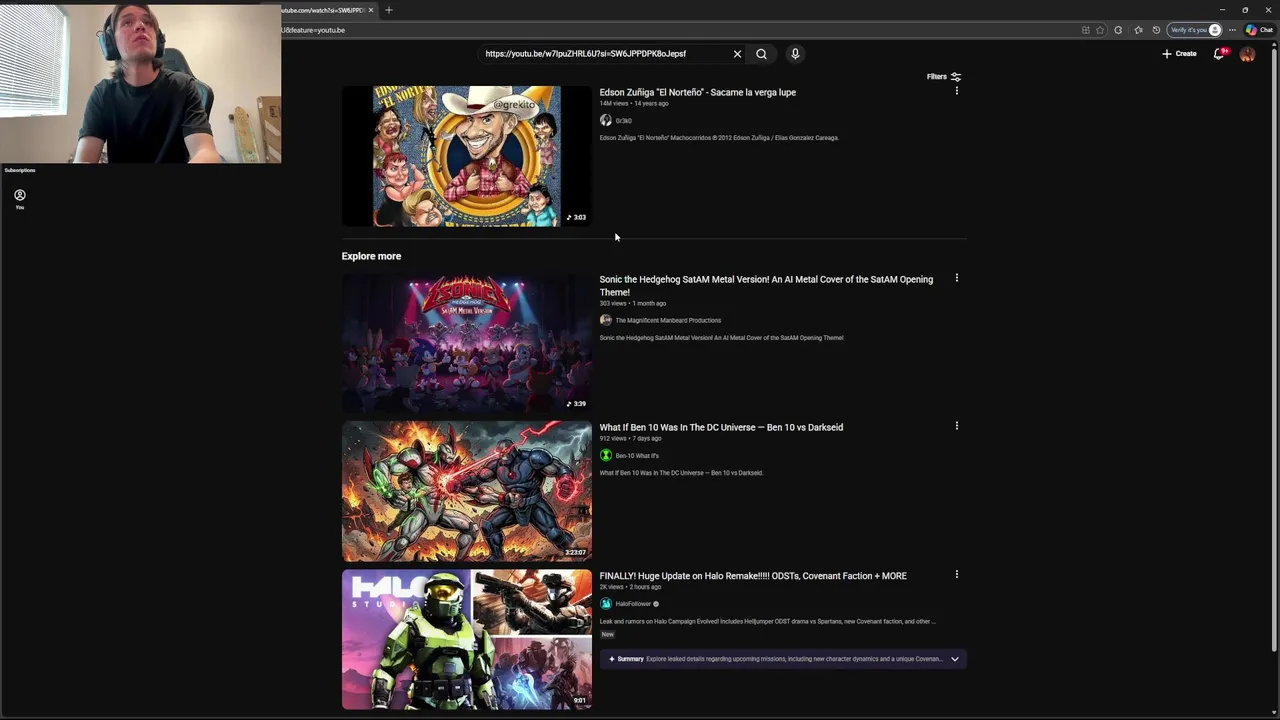
Task: Open Edge Settings and more menu
Action: (x=1232, y=30)
